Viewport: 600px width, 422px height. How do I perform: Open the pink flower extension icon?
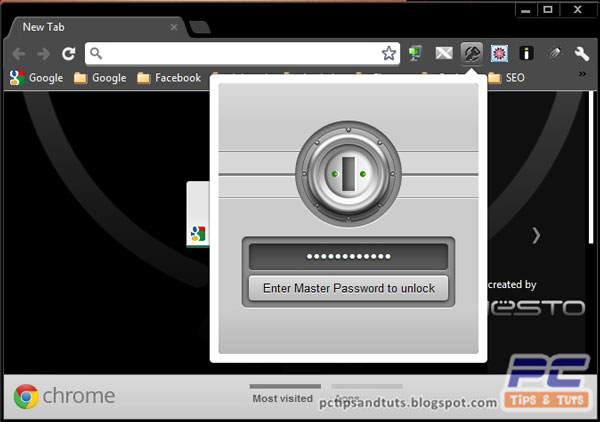tap(499, 53)
